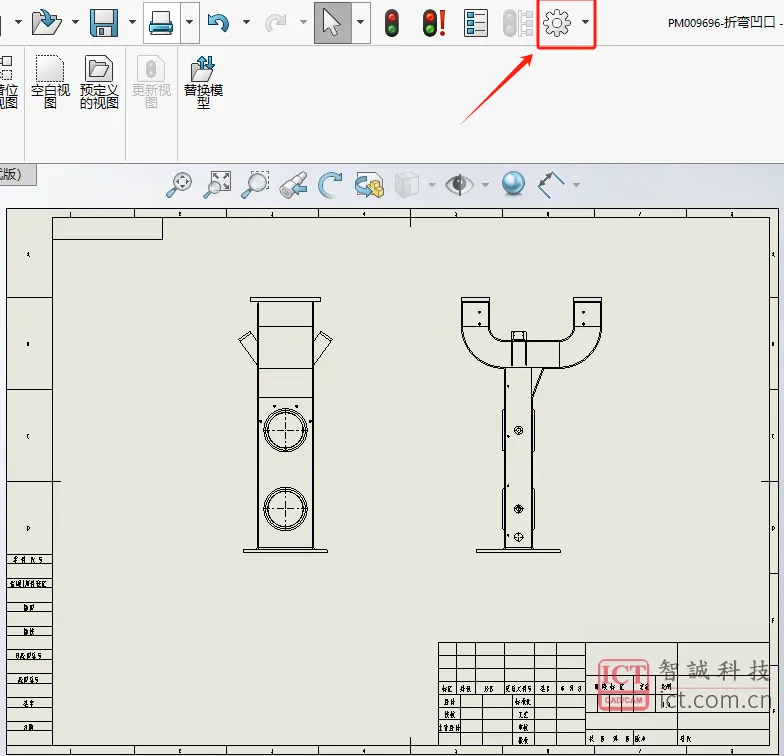Open Options gear icon
The height and width of the screenshot is (756, 784).
pos(556,23)
